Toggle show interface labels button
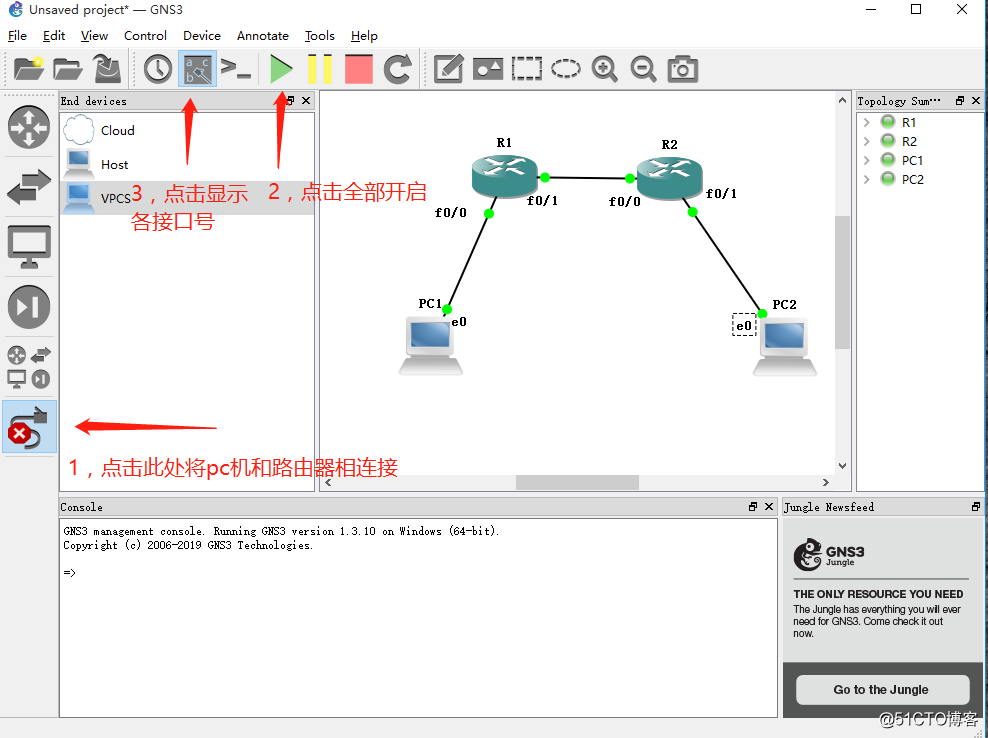This screenshot has width=988, height=738. tap(197, 69)
